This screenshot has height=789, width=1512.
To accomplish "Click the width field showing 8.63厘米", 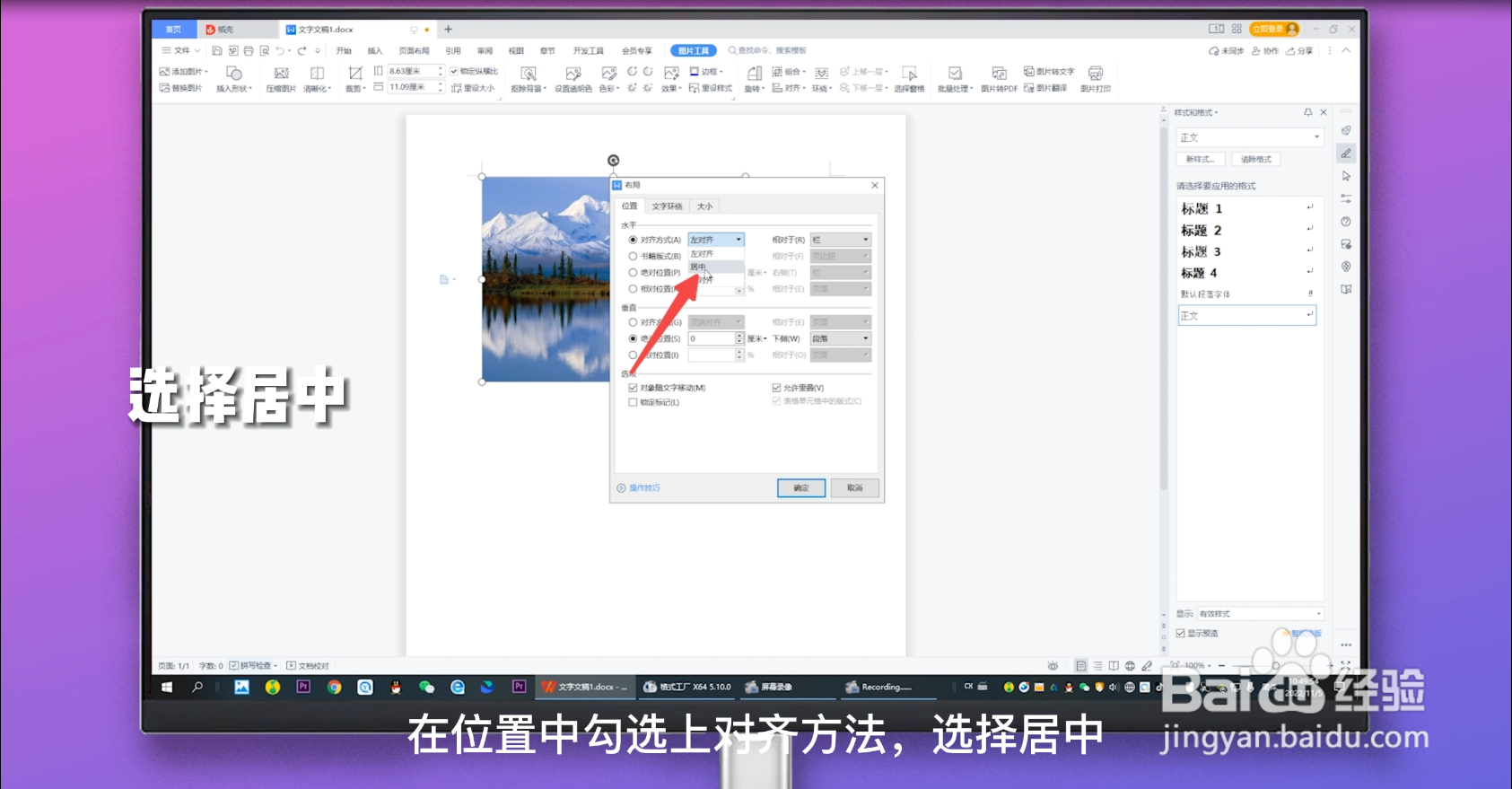I will [411, 71].
